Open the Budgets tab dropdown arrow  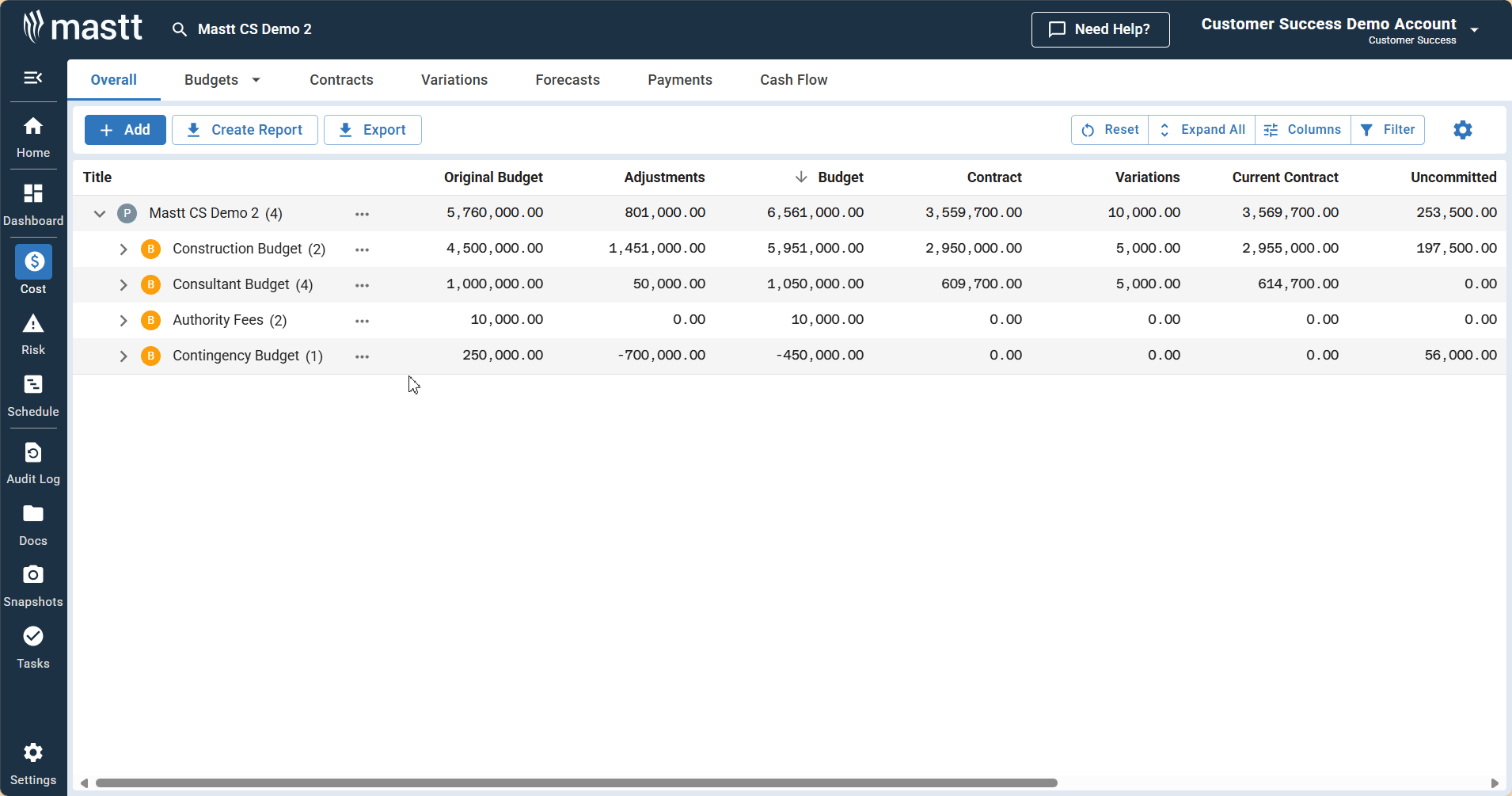[x=256, y=80]
